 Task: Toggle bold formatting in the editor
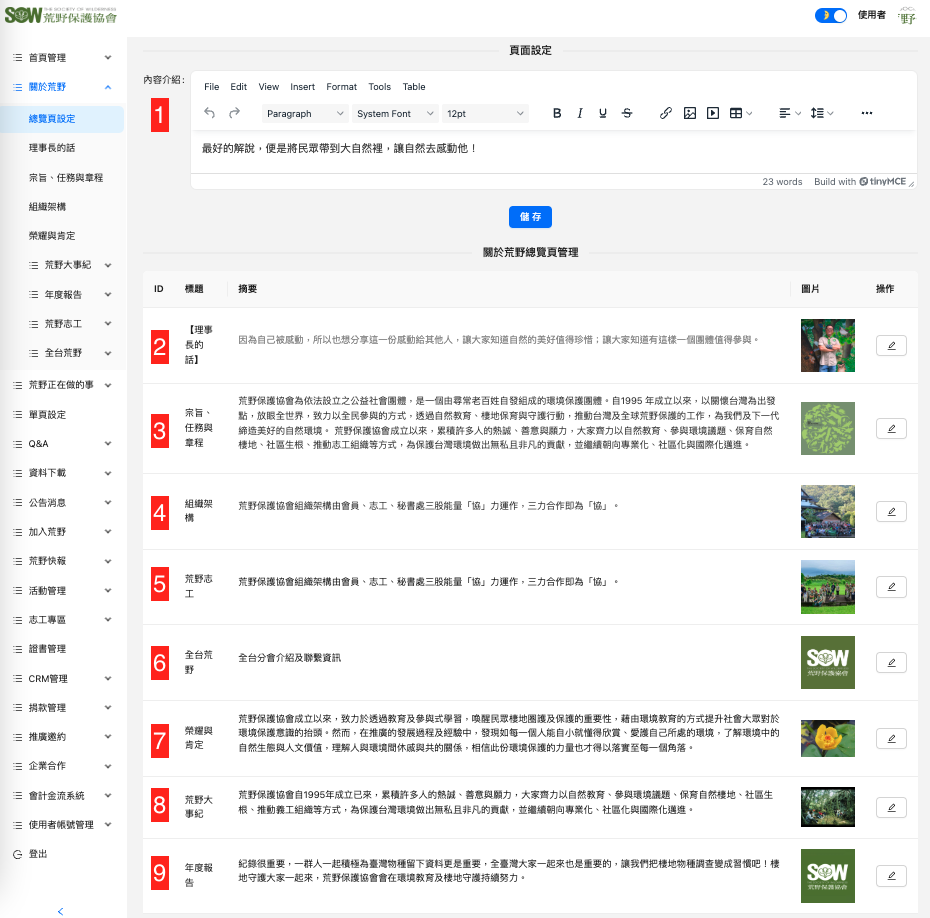[557, 114]
